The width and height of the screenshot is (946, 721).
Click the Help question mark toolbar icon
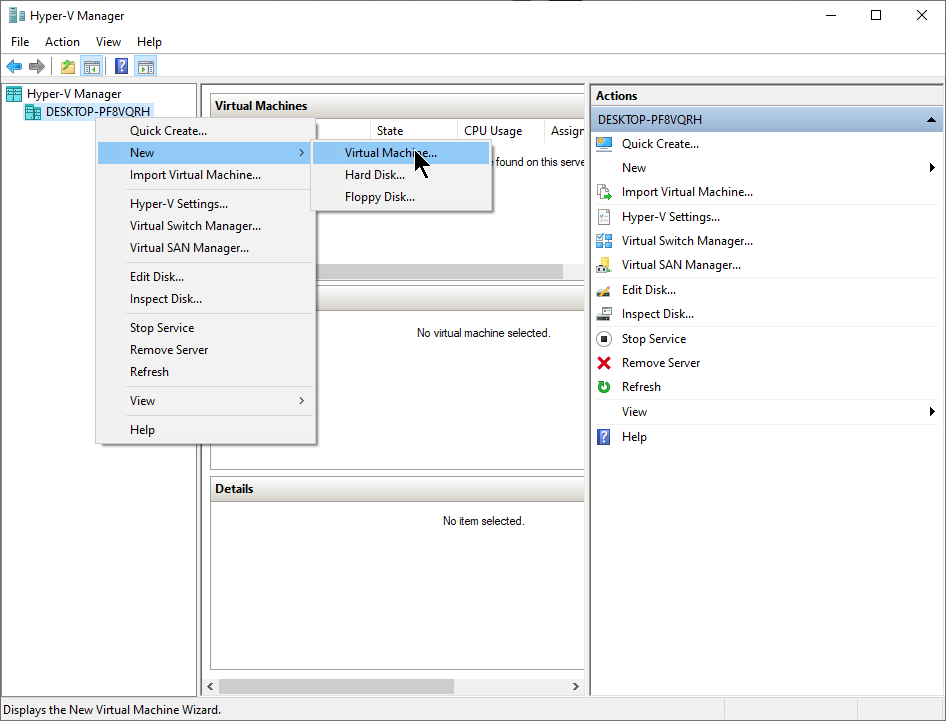click(121, 66)
